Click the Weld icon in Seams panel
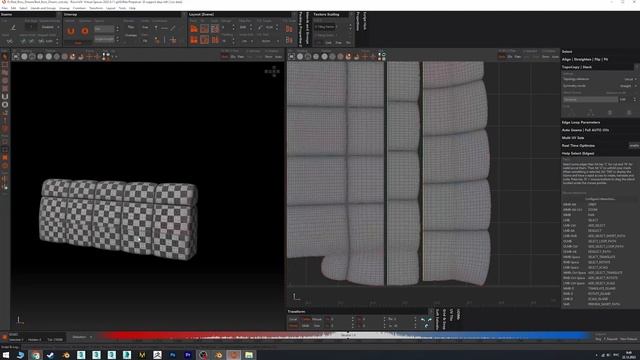This screenshot has width=640, height=360. tap(10, 41)
